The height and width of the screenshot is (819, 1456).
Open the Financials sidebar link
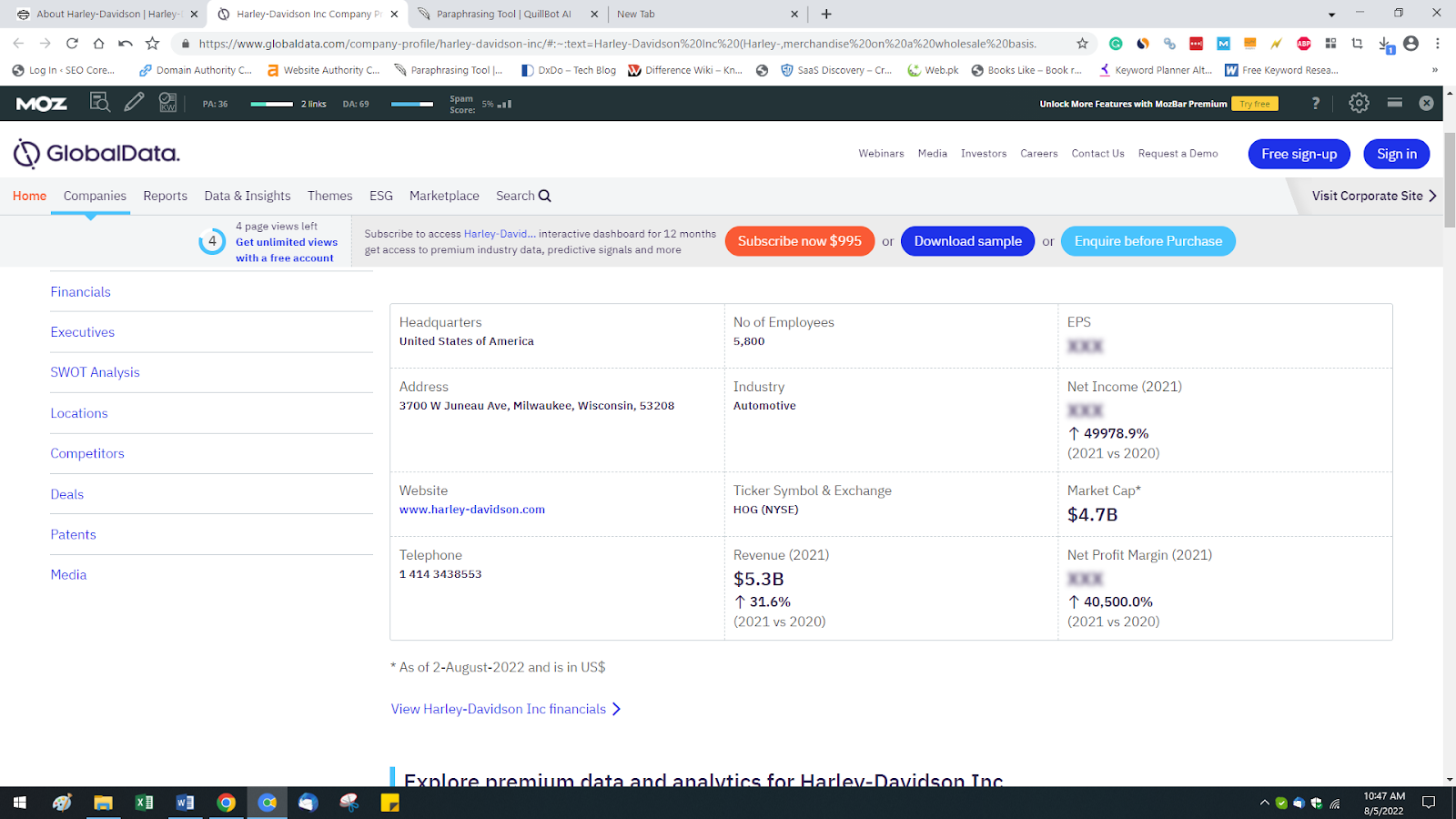80,292
